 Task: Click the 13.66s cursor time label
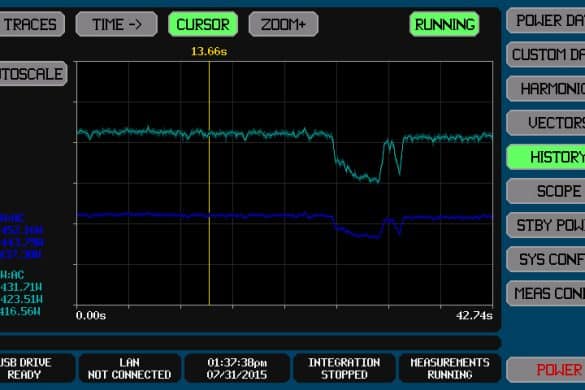(x=209, y=52)
